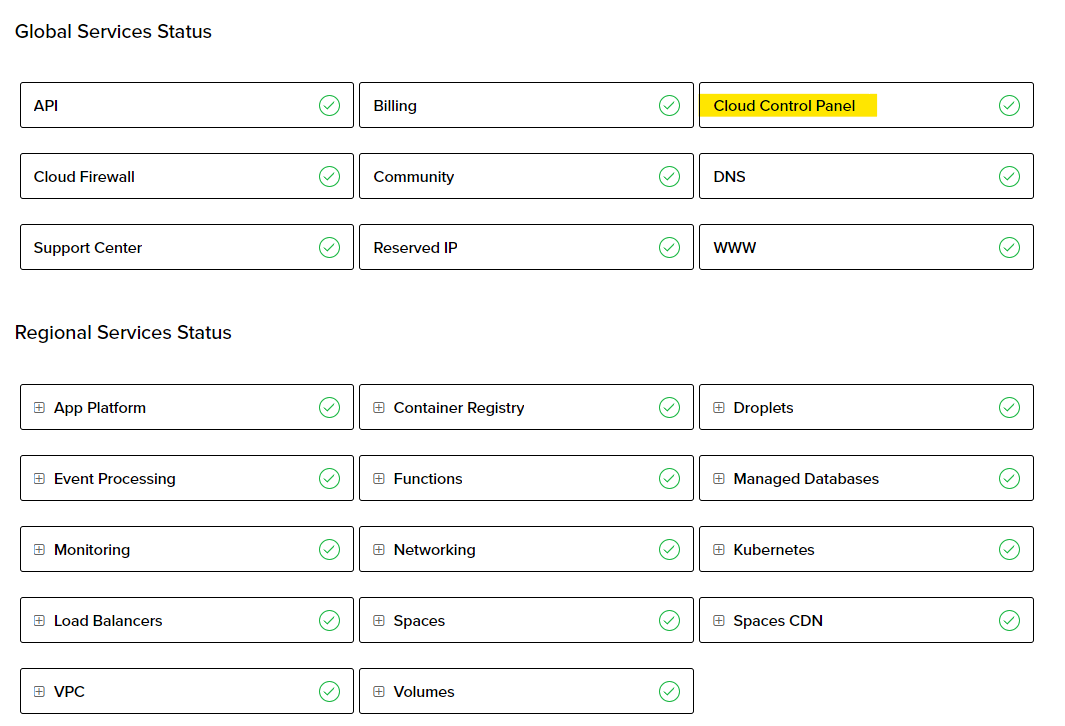Click the Droplets status checkmark icon
Screen dimensions: 1065x726
[1009, 407]
